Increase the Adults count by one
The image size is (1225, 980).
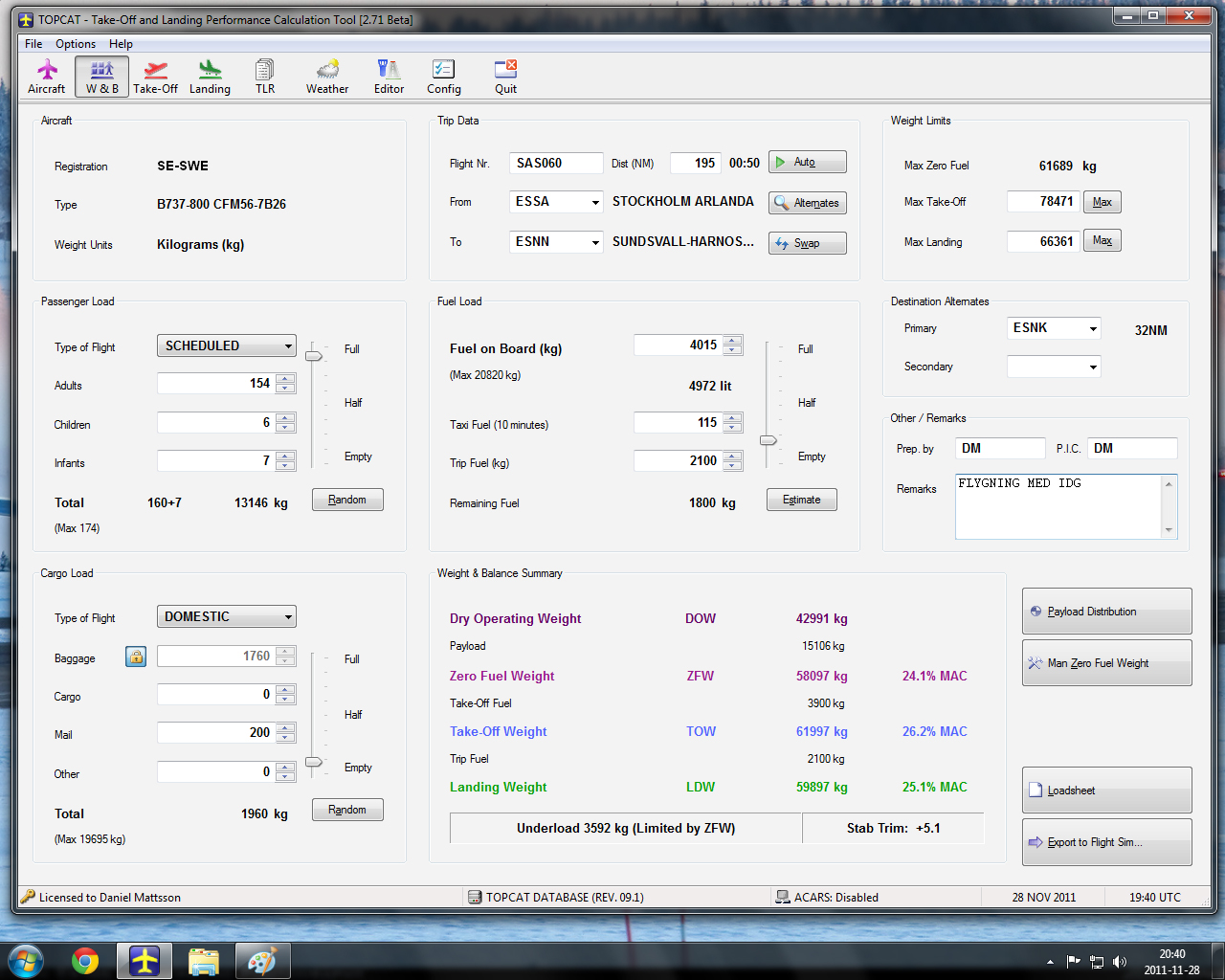[285, 379]
